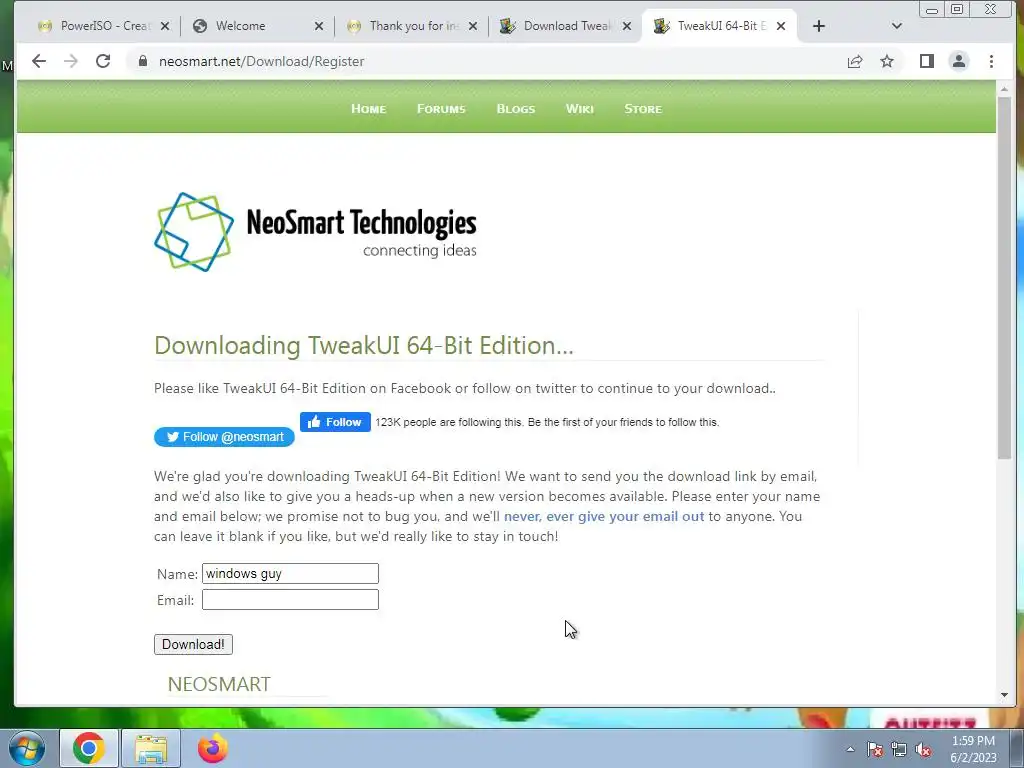Open the never, ever give your email out link
This screenshot has width=1024, height=768.
pos(604,517)
